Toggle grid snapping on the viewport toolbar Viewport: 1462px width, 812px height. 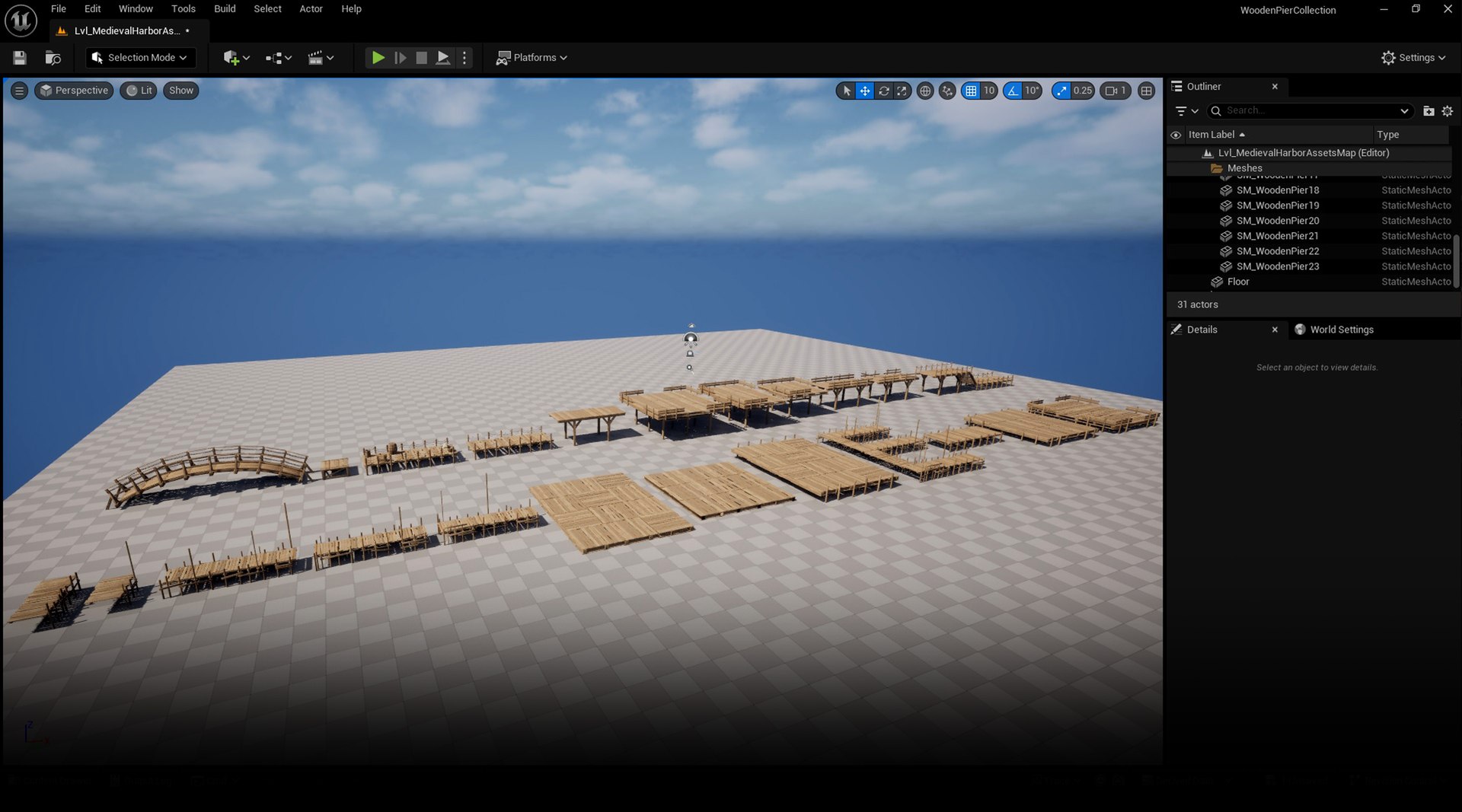pyautogui.click(x=971, y=91)
